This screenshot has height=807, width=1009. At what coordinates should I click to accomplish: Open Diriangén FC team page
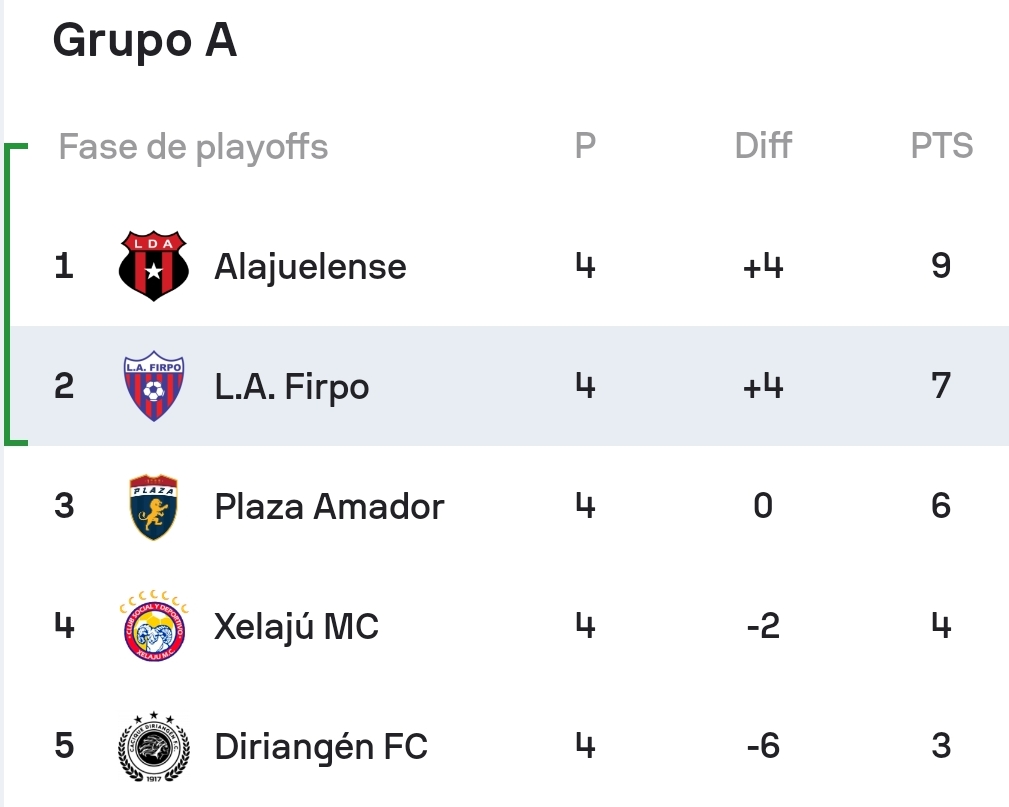point(320,747)
